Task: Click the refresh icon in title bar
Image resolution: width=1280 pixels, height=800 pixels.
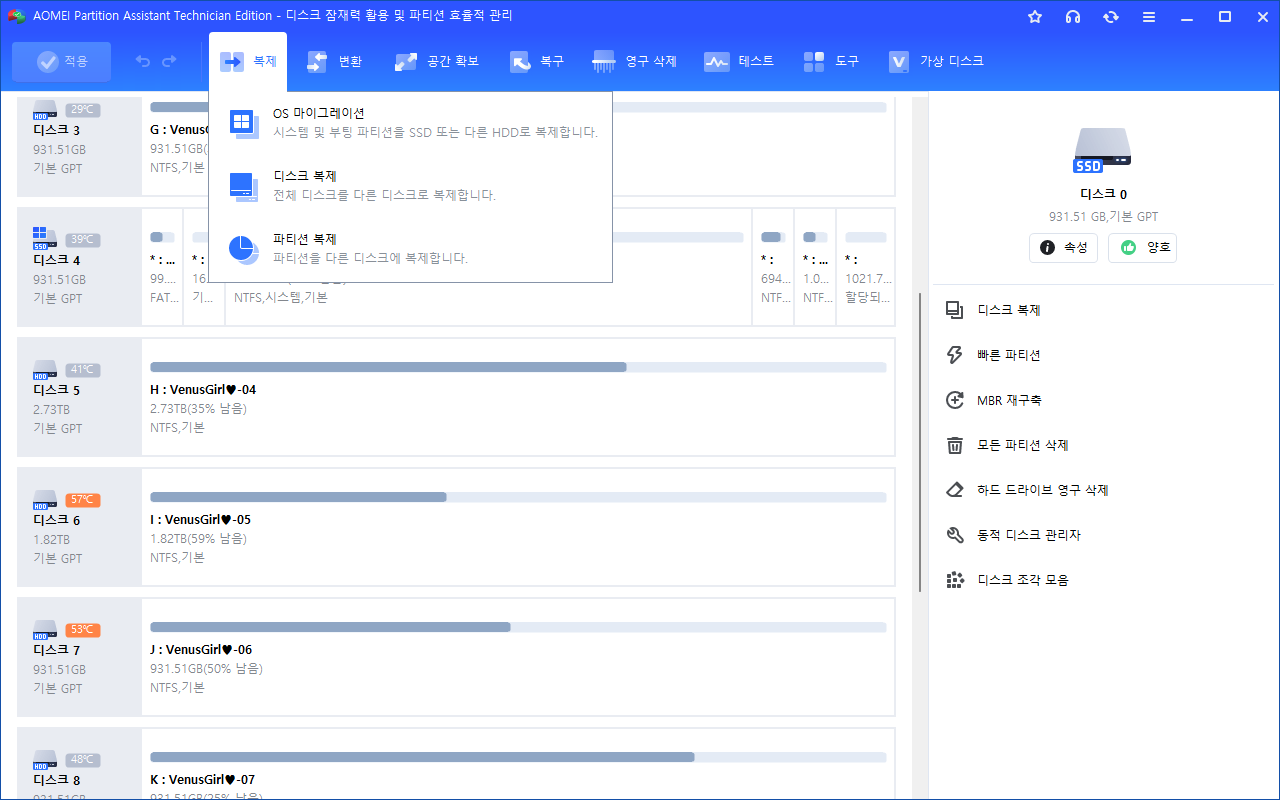Action: click(x=1111, y=17)
